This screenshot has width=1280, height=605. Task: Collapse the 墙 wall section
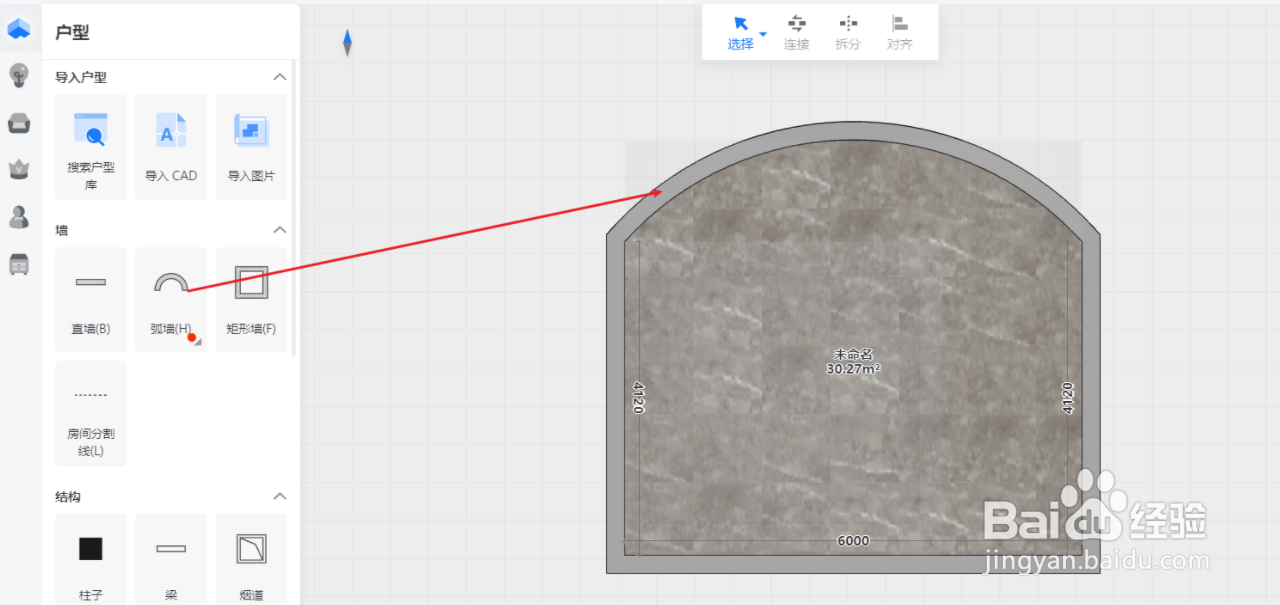pyautogui.click(x=280, y=230)
